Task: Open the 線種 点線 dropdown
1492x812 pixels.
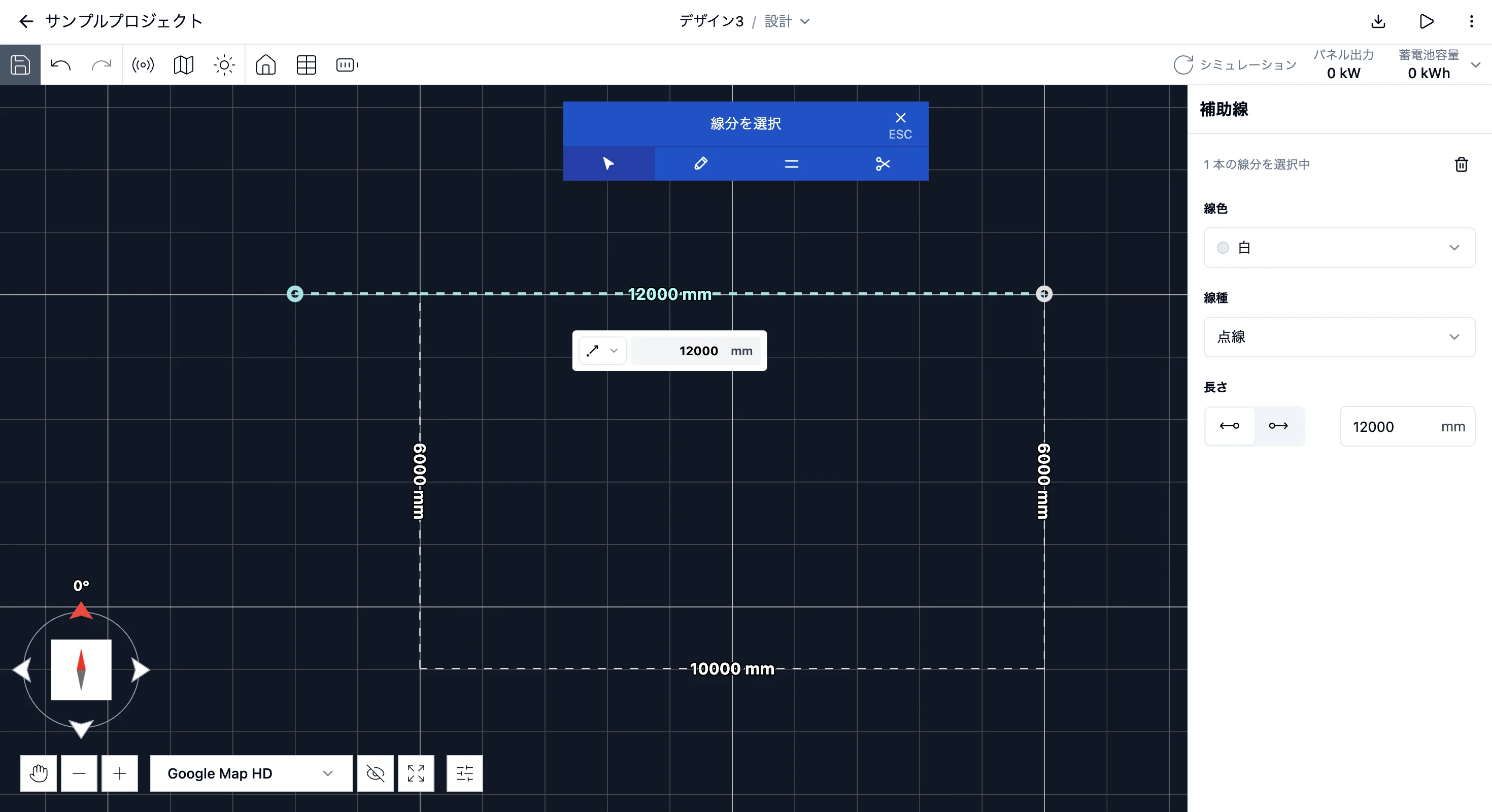Action: tap(1339, 336)
